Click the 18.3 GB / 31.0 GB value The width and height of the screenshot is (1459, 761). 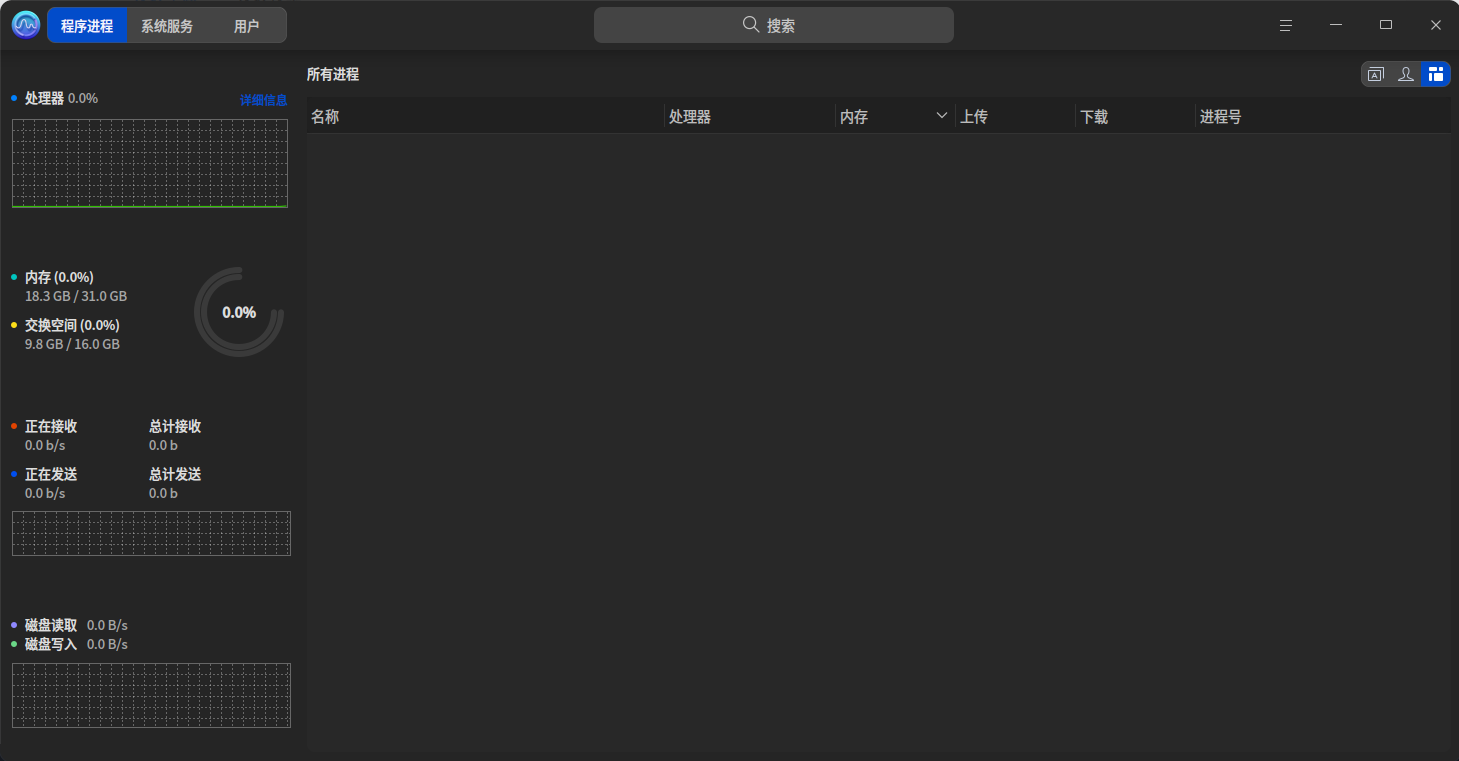(76, 296)
